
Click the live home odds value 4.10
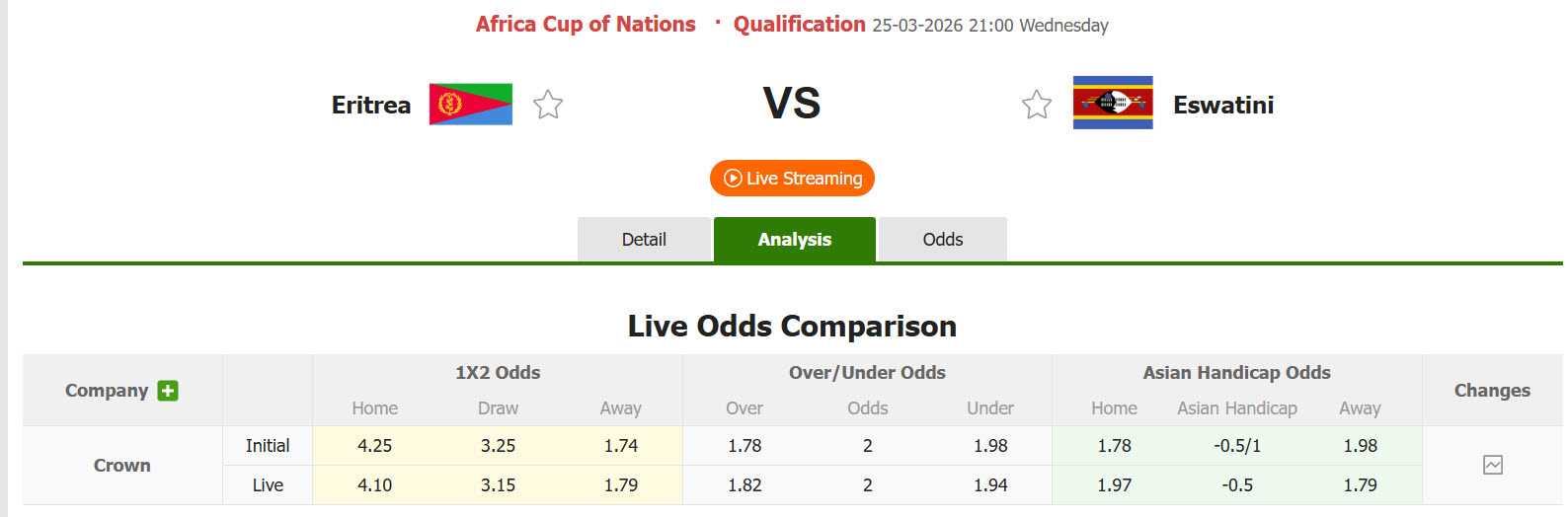tap(375, 485)
